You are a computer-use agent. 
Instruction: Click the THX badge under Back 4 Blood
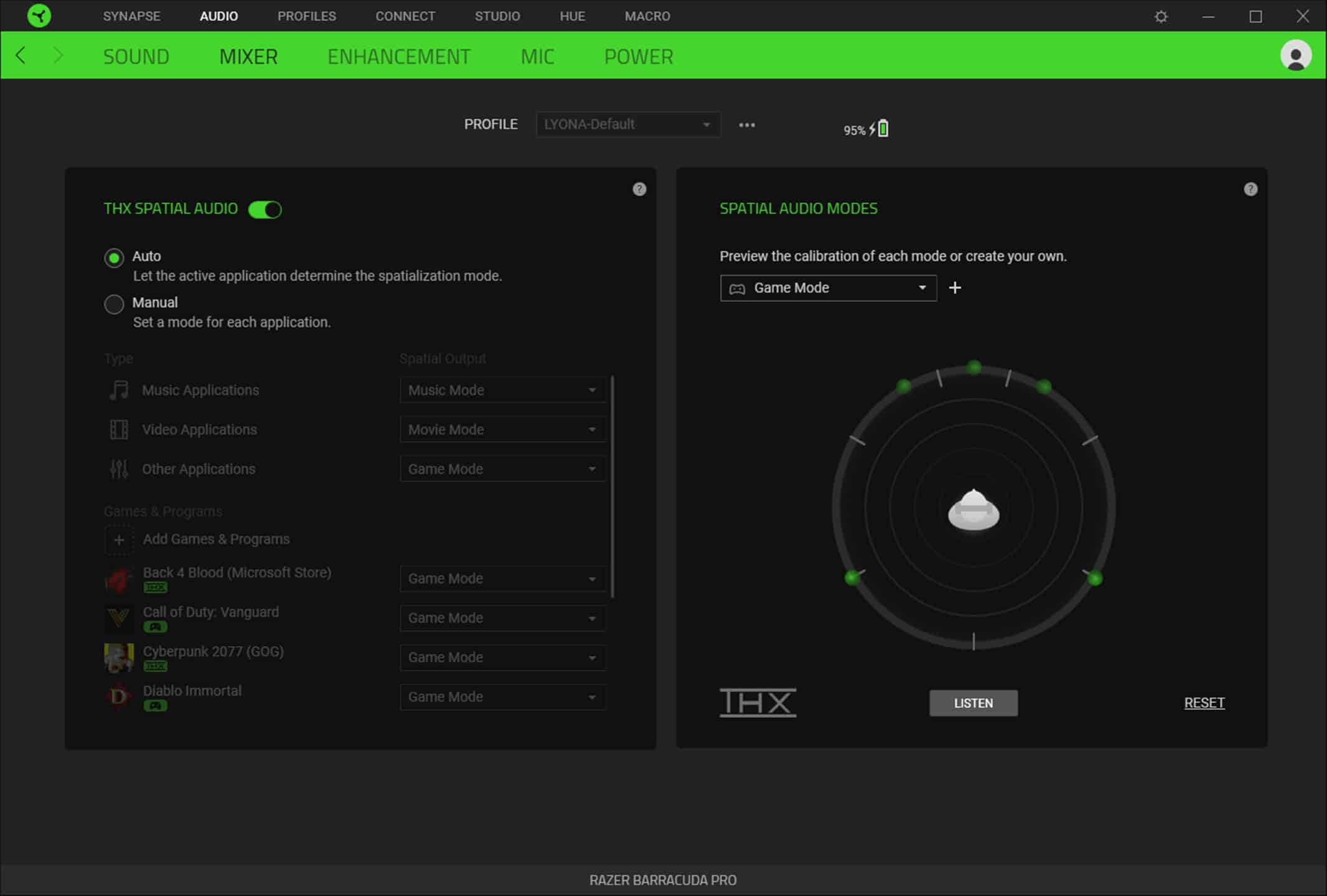pos(155,587)
